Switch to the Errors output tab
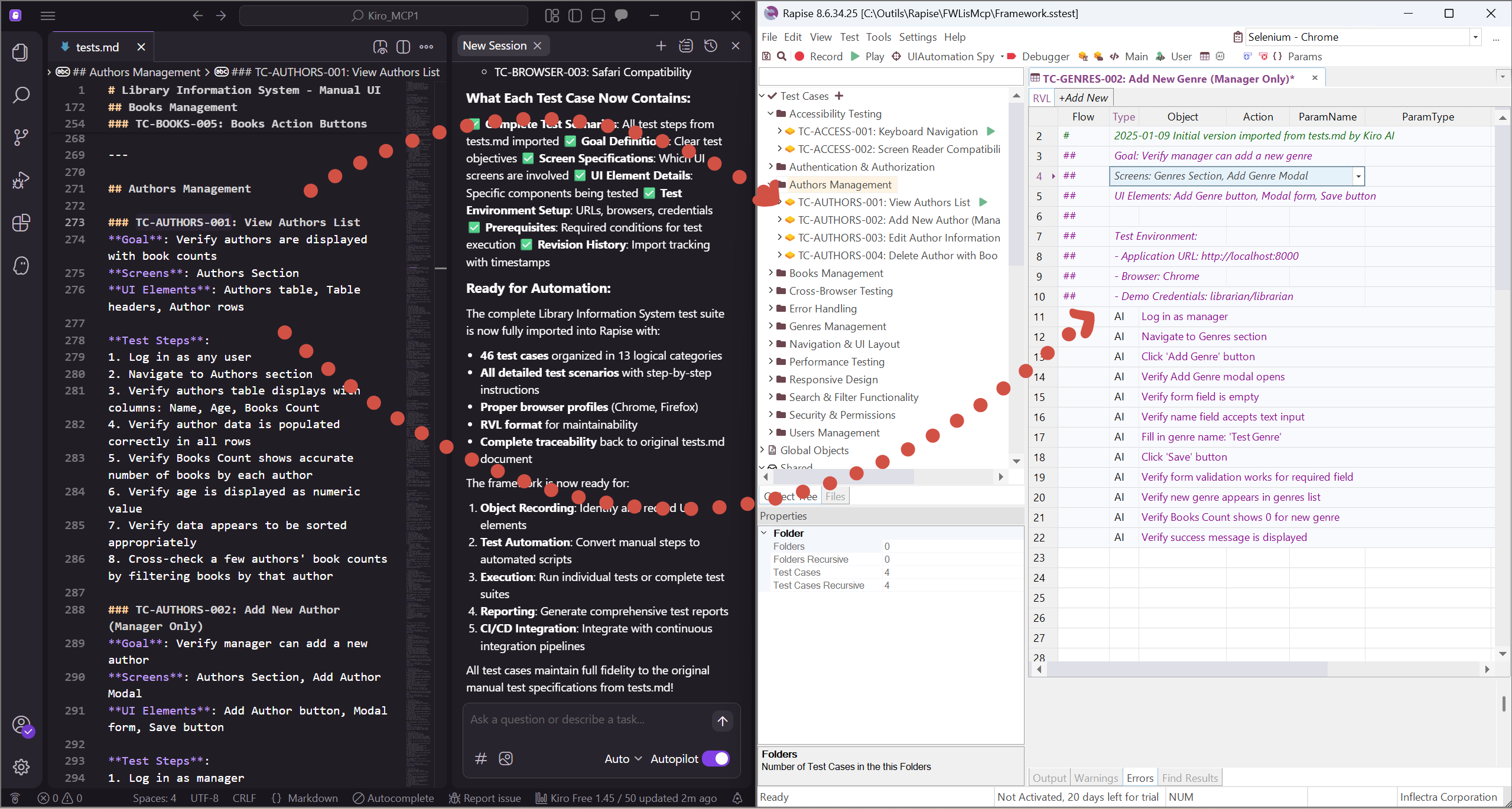This screenshot has height=809, width=1512. tap(1139, 778)
